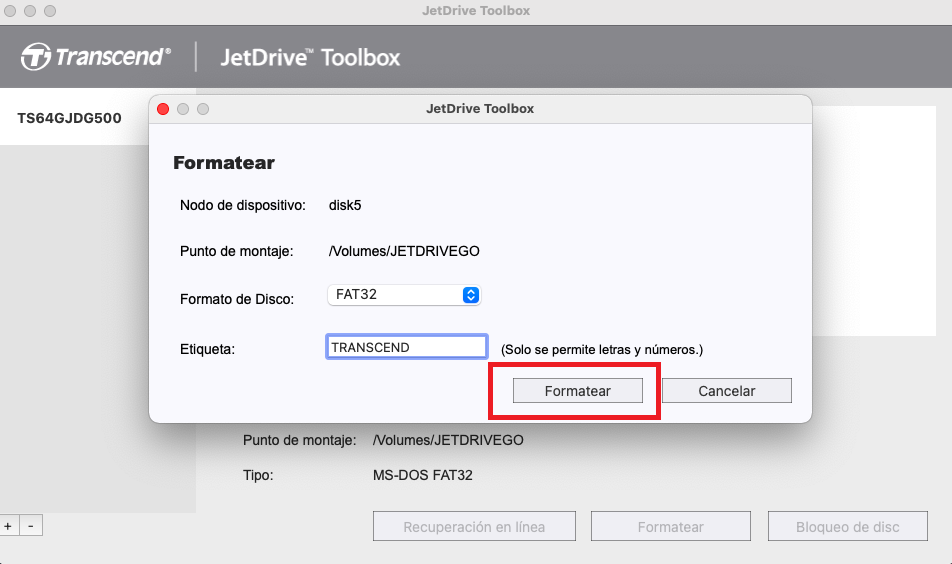Click the Formatear button in the dialog

point(577,390)
